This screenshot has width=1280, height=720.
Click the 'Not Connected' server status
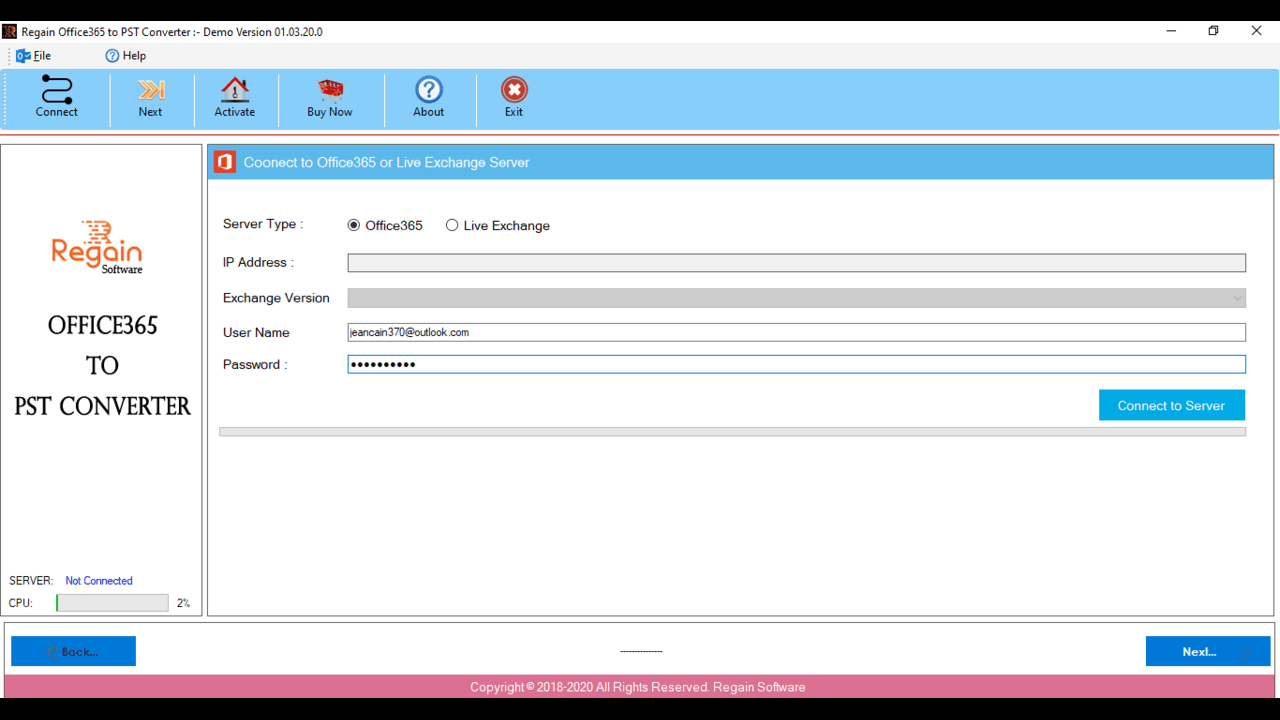click(x=99, y=581)
